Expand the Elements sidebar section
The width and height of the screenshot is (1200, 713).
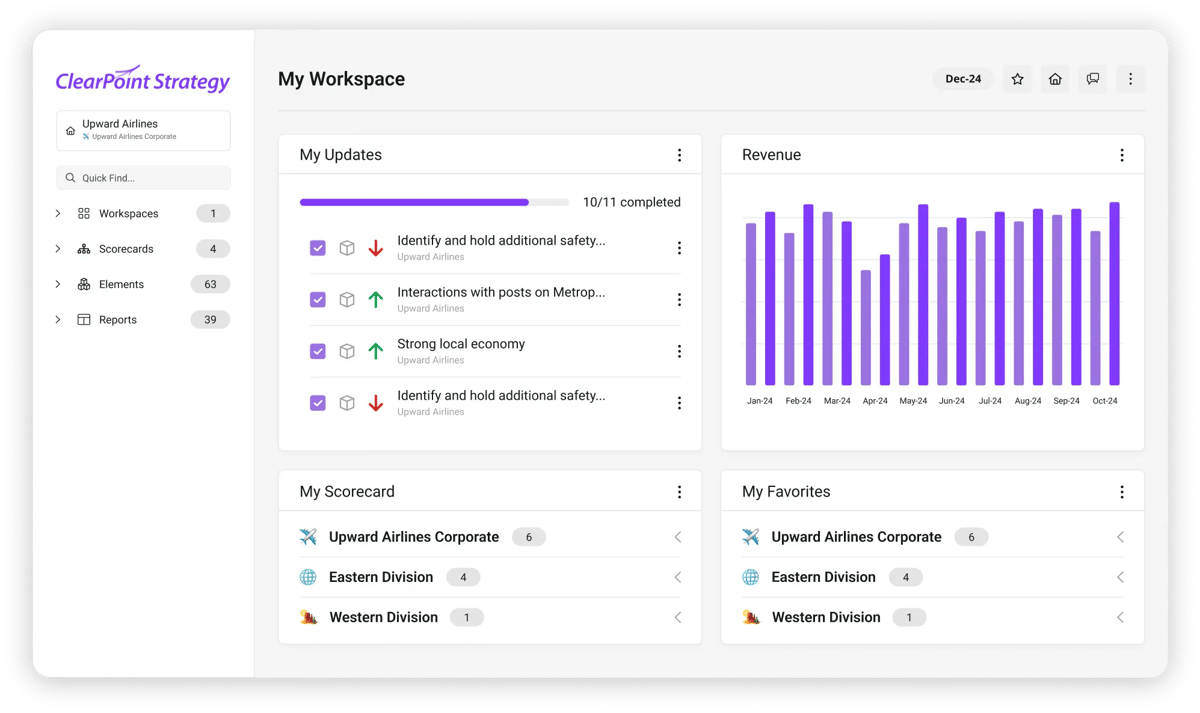58,284
